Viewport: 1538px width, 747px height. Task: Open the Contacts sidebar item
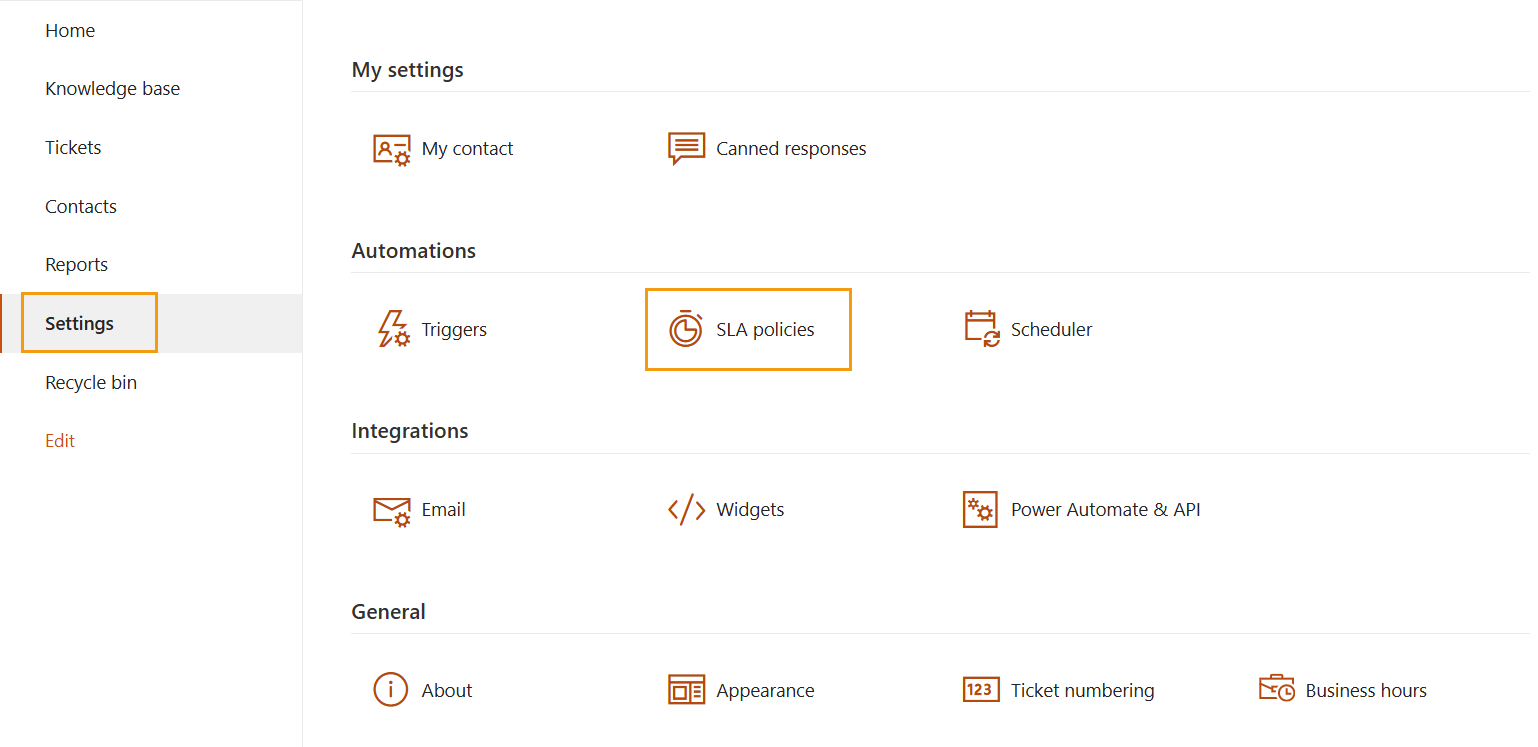click(81, 207)
